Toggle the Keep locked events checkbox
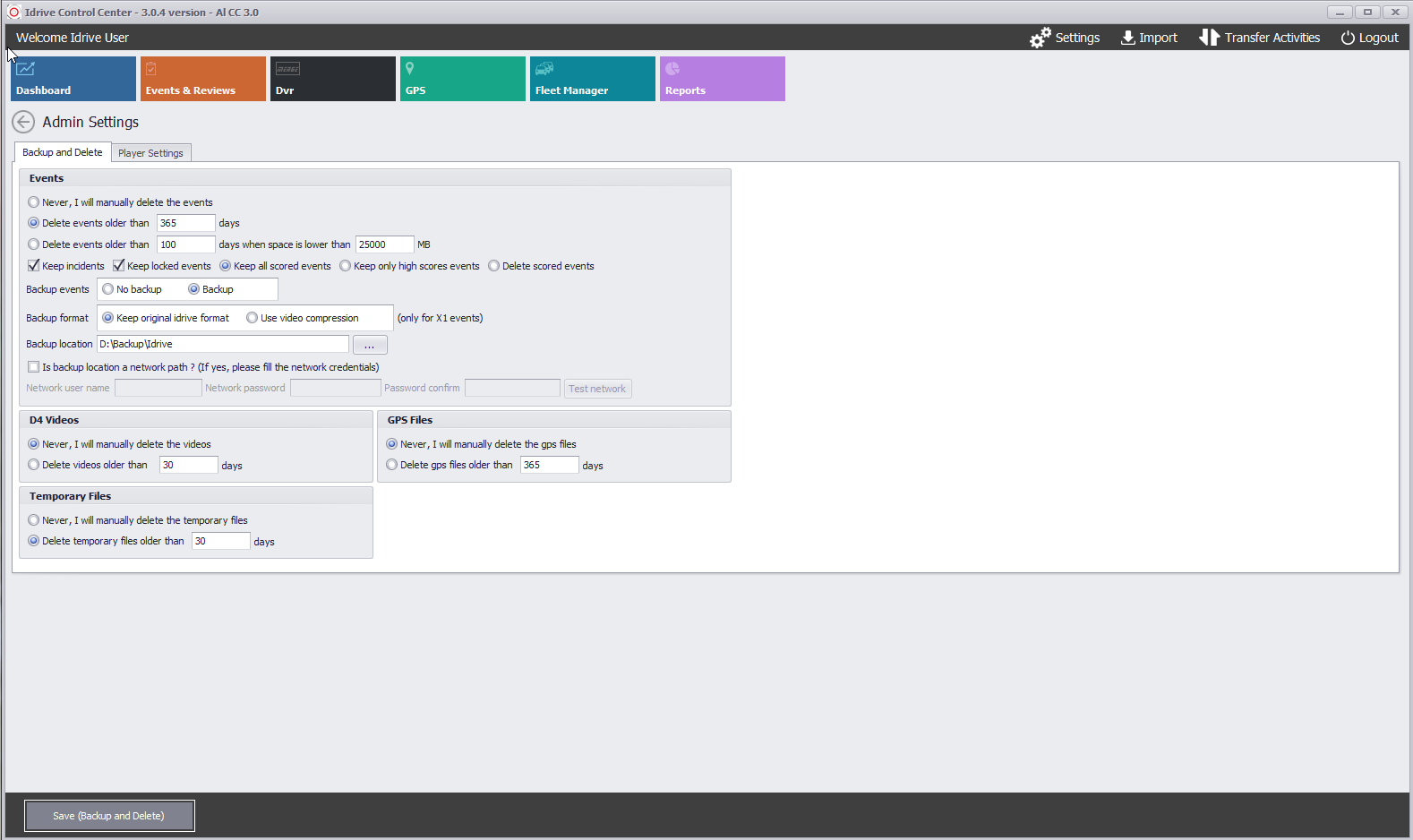The height and width of the screenshot is (840, 1413). click(x=119, y=266)
